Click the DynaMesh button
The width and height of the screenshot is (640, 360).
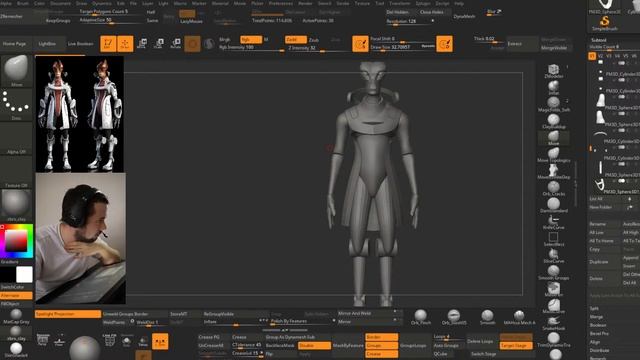tap(464, 16)
